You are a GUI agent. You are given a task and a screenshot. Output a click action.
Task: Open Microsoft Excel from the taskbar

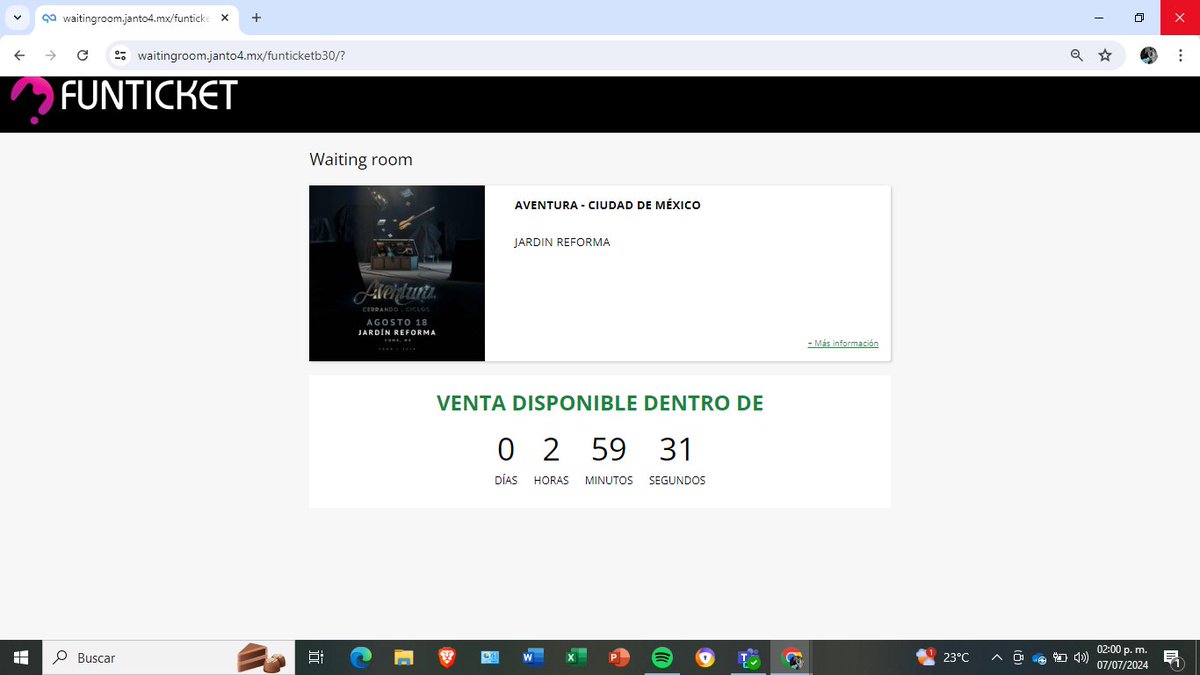point(575,657)
